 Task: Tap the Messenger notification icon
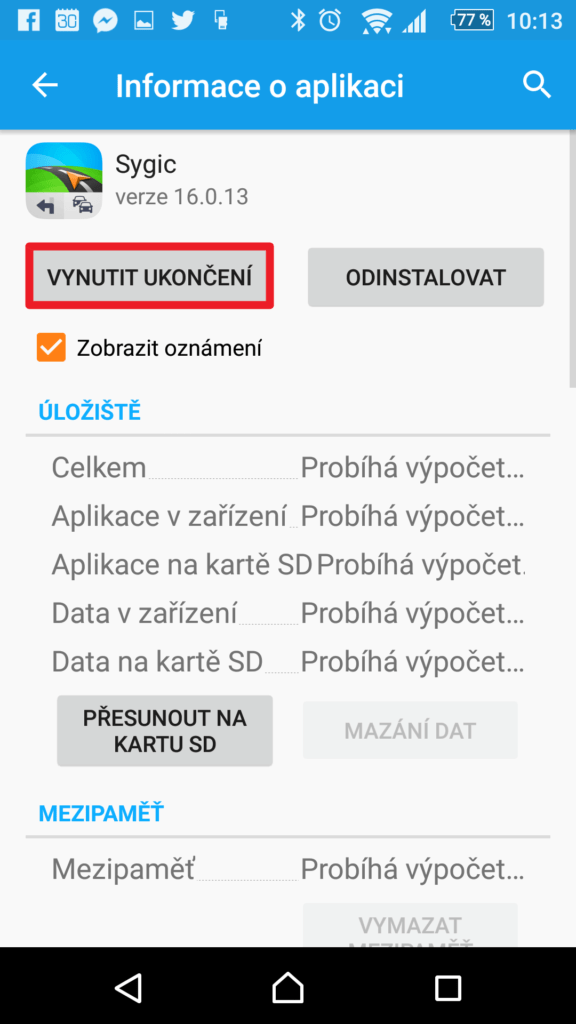tap(104, 21)
